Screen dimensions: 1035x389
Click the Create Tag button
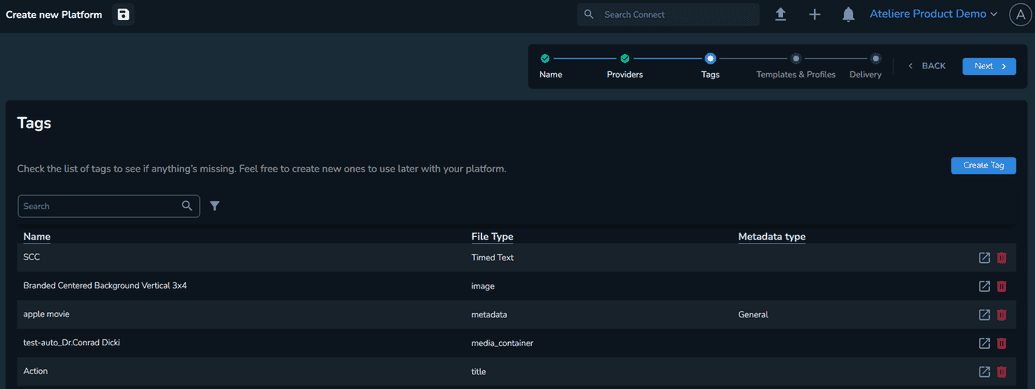pos(983,166)
